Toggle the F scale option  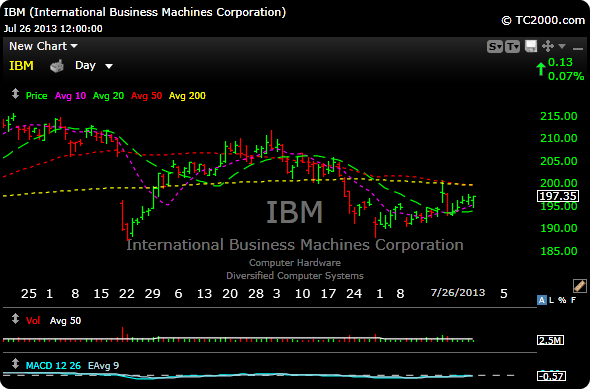pyautogui.click(x=573, y=300)
